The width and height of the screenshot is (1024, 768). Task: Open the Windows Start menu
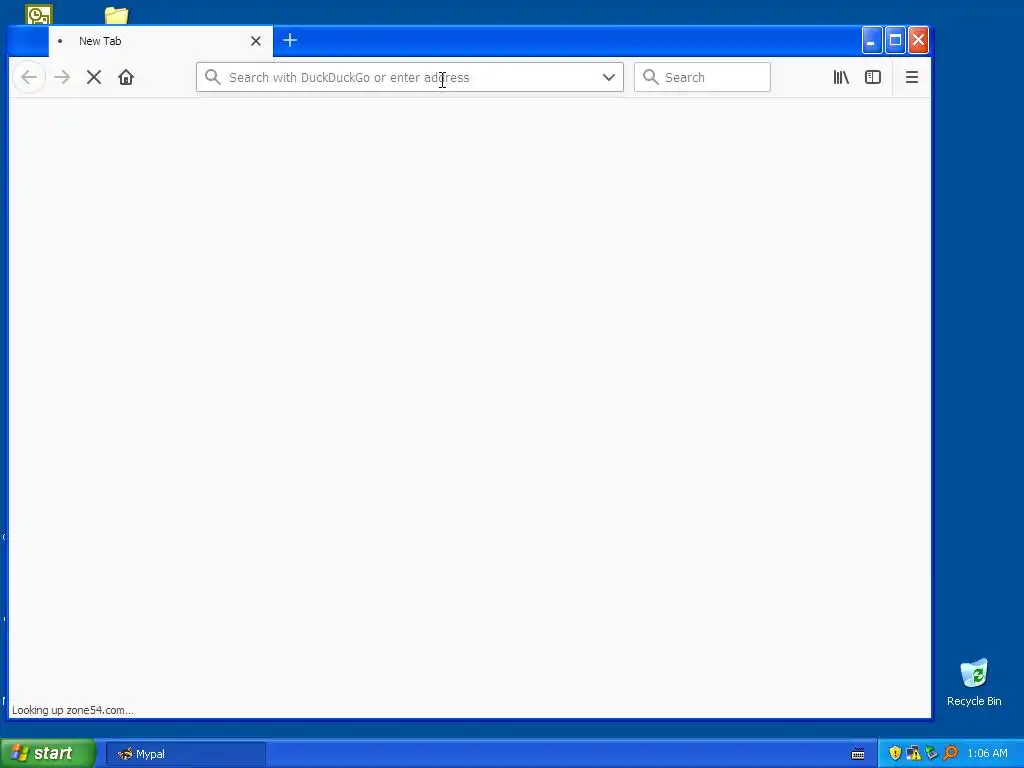pos(48,754)
